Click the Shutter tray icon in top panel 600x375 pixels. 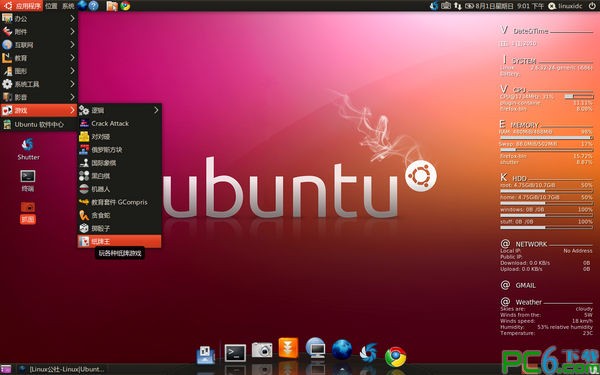[x=434, y=6]
